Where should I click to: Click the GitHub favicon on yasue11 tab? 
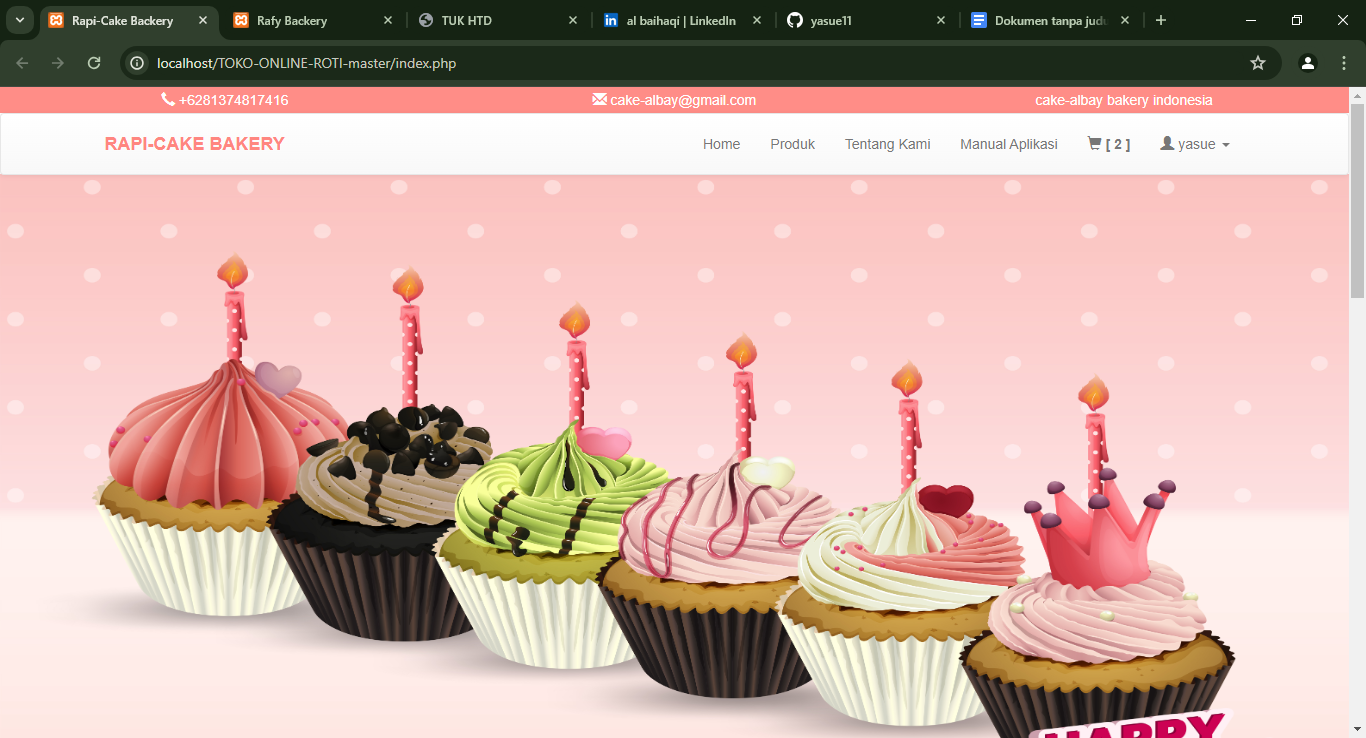(795, 20)
